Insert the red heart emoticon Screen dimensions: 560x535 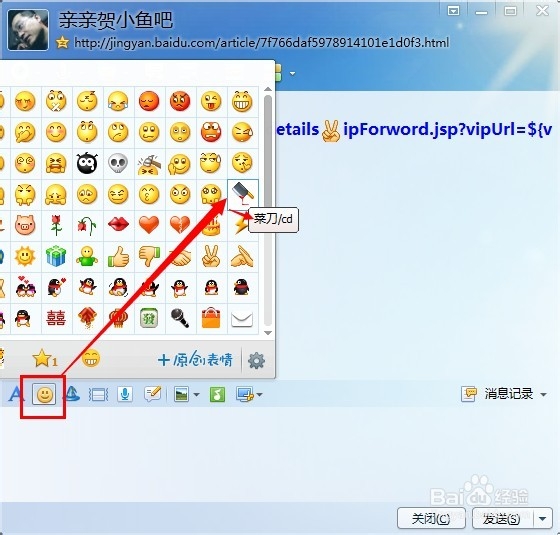[149, 225]
